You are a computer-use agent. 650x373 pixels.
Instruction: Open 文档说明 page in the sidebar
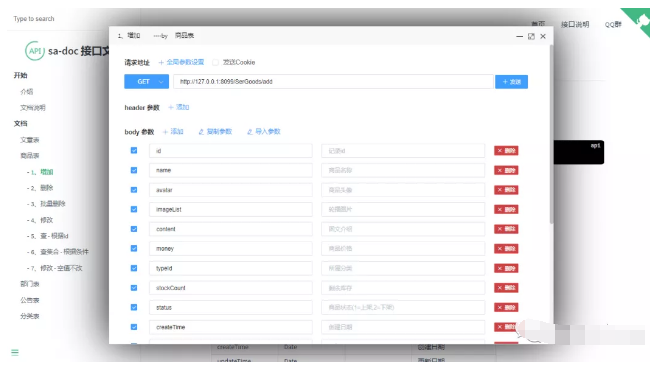point(33,108)
